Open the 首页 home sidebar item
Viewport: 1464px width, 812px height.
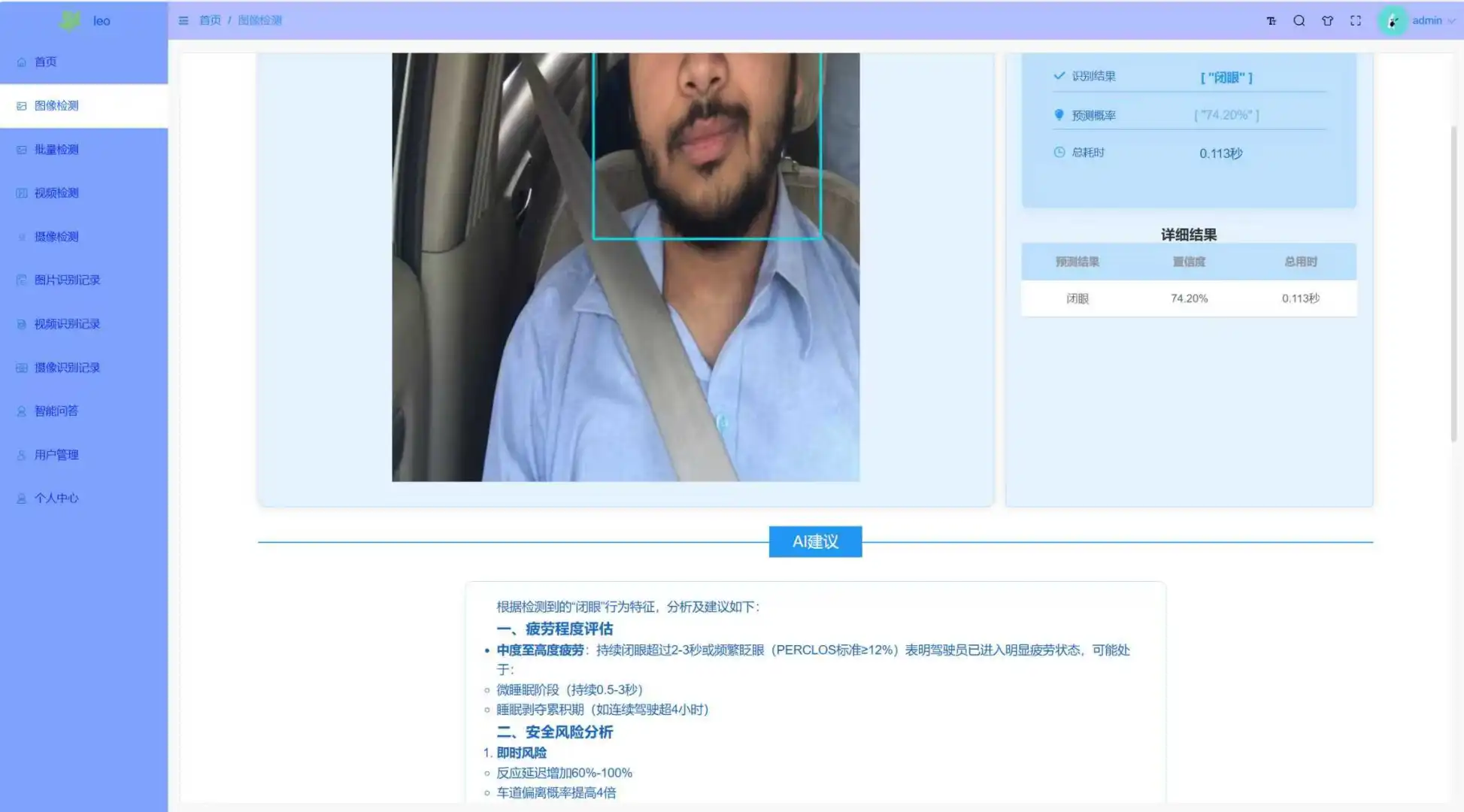[45, 62]
